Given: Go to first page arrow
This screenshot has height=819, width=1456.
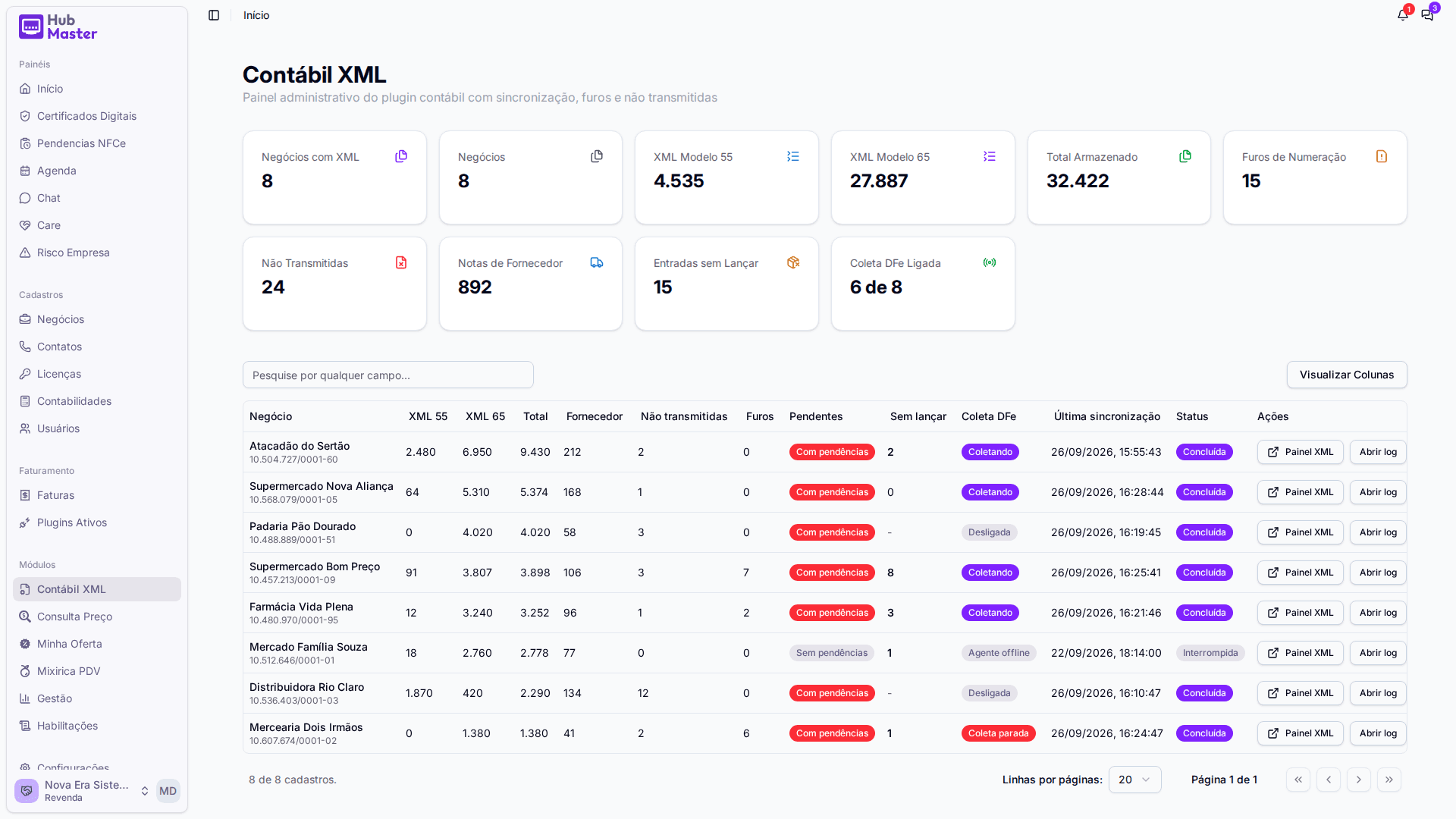Looking at the screenshot, I should click(x=1298, y=780).
